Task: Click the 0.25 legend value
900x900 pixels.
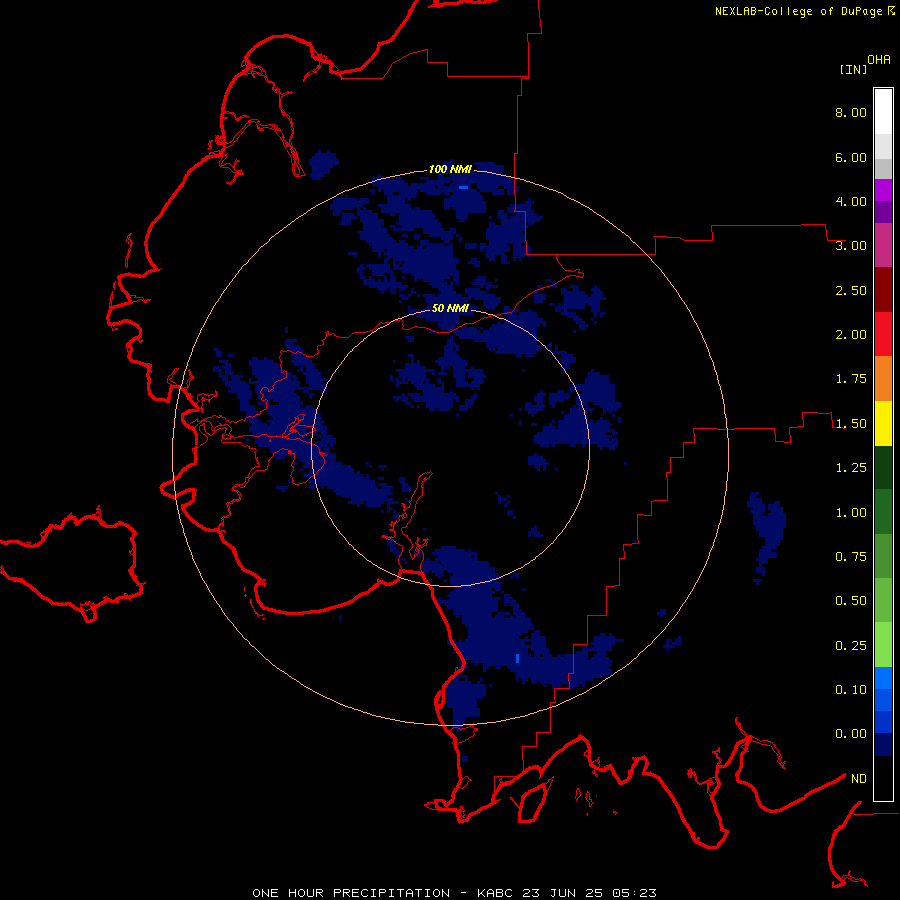Action: coord(851,646)
